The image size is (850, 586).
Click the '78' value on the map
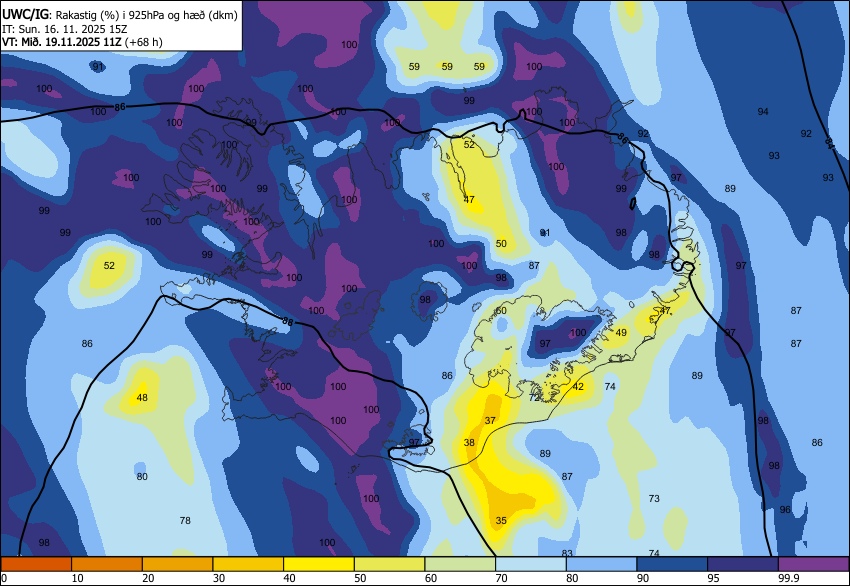(185, 520)
